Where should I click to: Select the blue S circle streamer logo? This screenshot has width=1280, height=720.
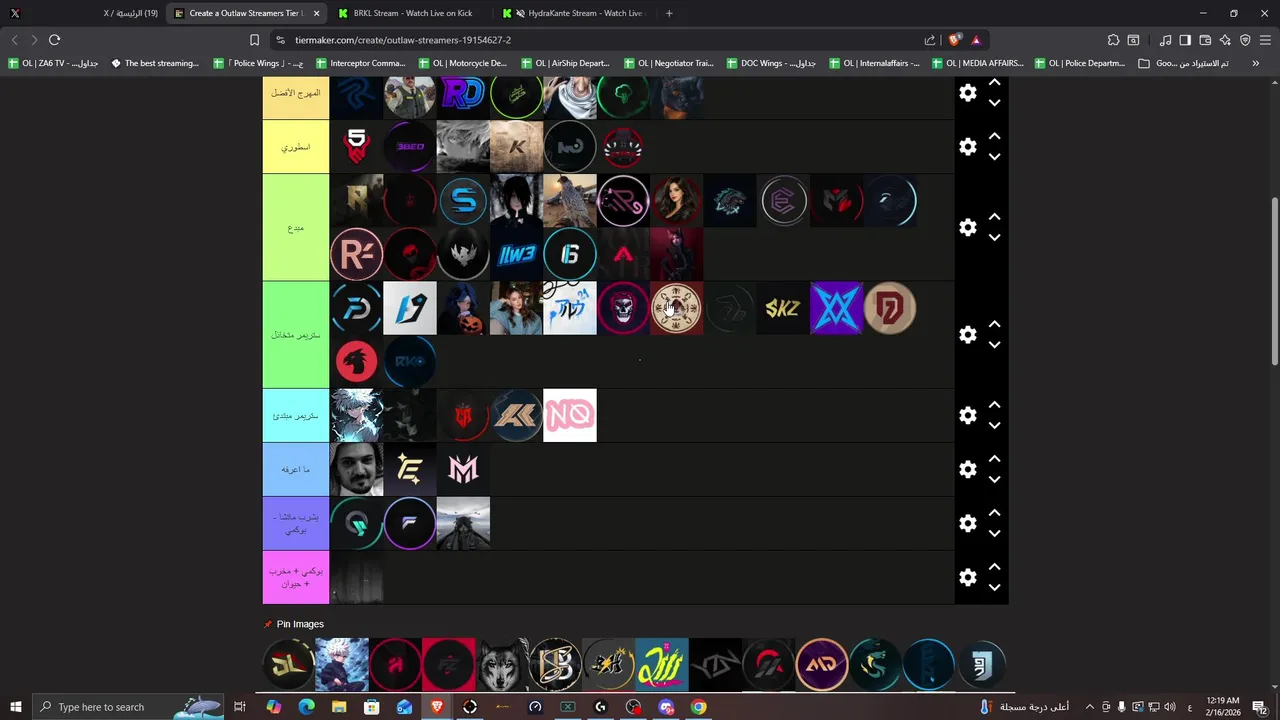point(463,201)
